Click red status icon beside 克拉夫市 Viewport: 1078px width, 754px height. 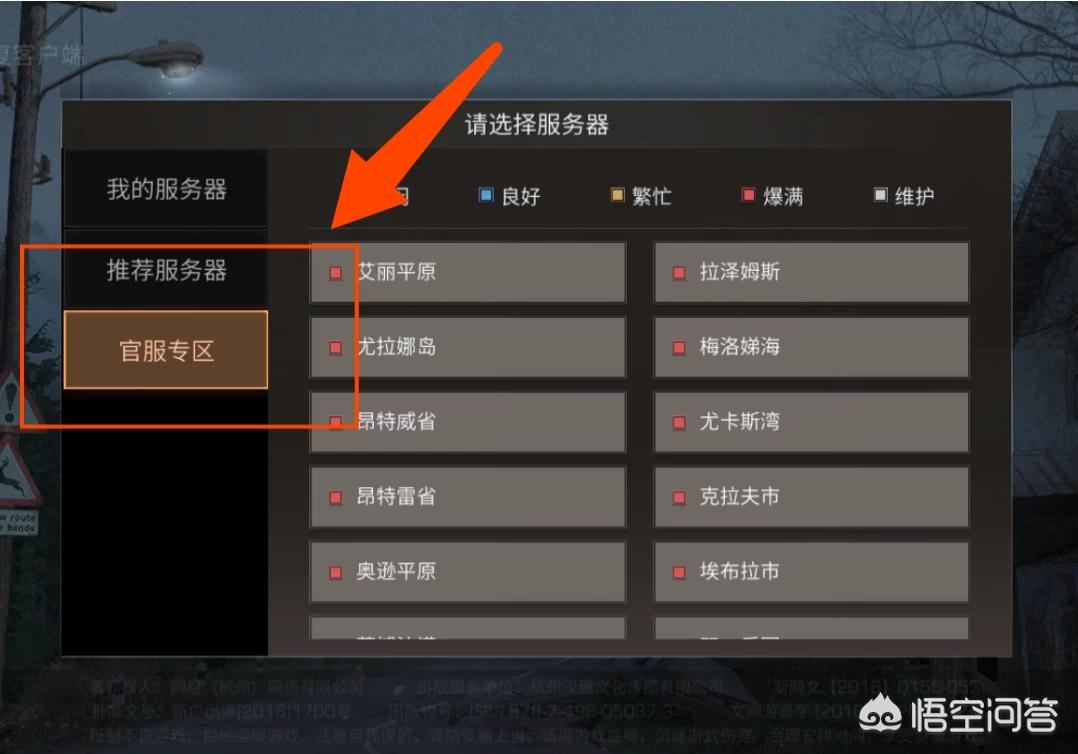pyautogui.click(x=679, y=498)
